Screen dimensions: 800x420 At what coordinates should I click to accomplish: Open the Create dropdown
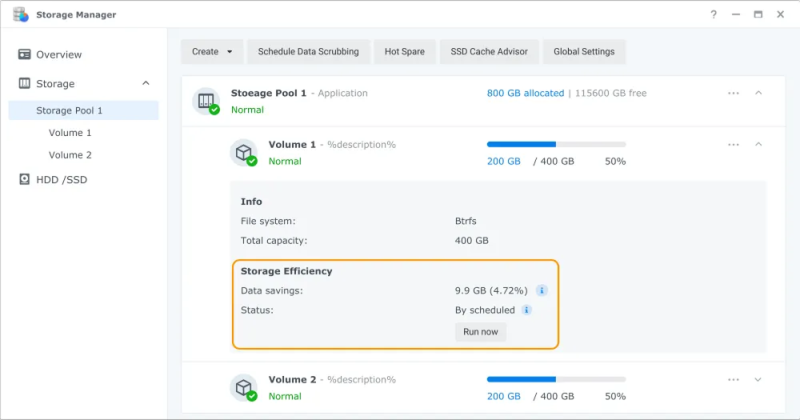coord(212,52)
